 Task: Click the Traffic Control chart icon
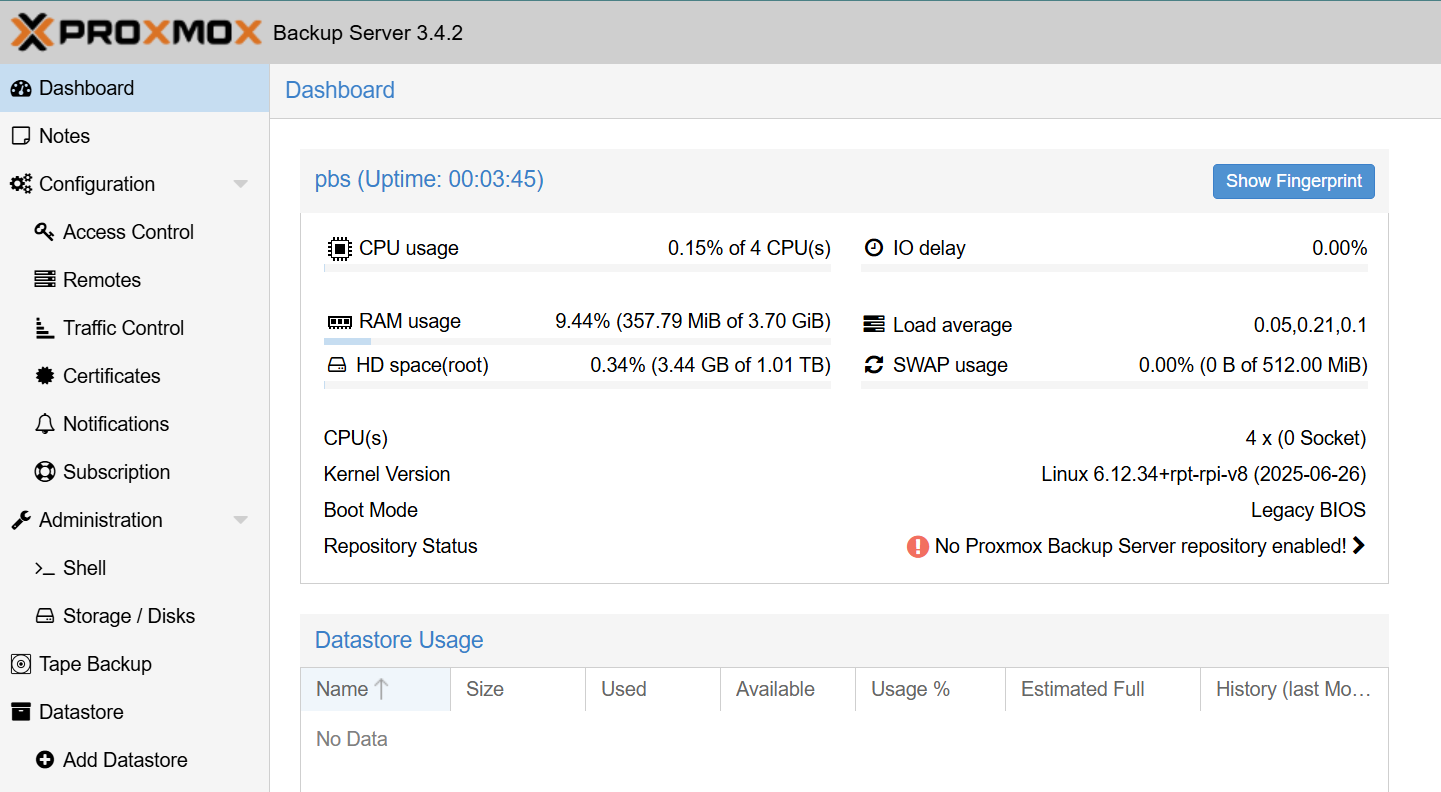point(44,328)
